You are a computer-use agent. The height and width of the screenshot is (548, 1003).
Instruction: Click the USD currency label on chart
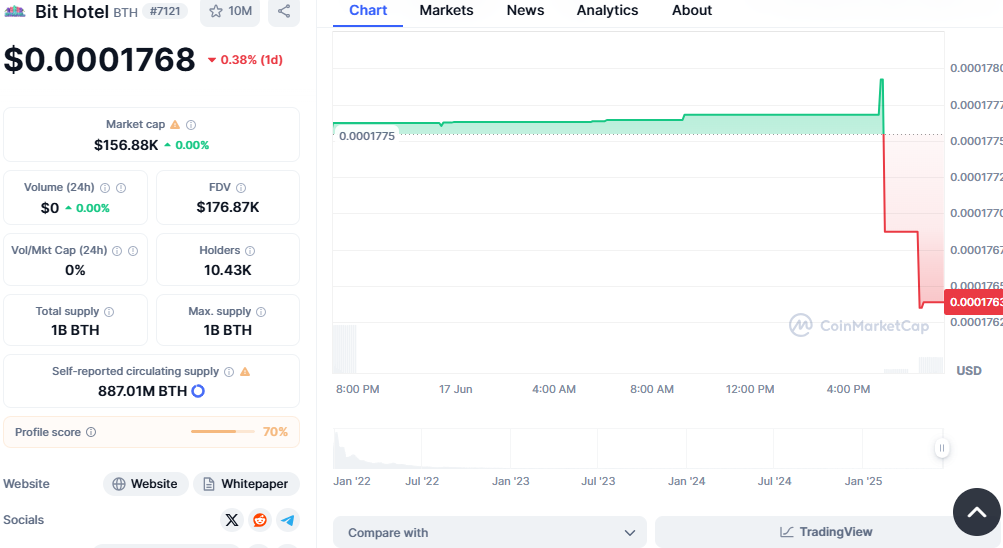pyautogui.click(x=968, y=371)
